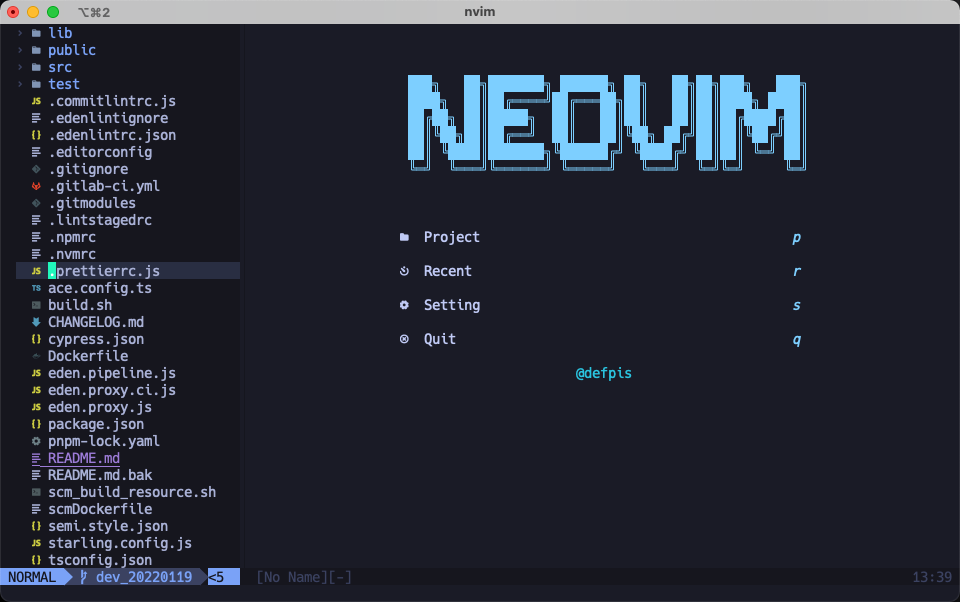Click the ⌥⌘2 shortcut label in titlebar
The width and height of the screenshot is (960, 602).
(x=94, y=12)
